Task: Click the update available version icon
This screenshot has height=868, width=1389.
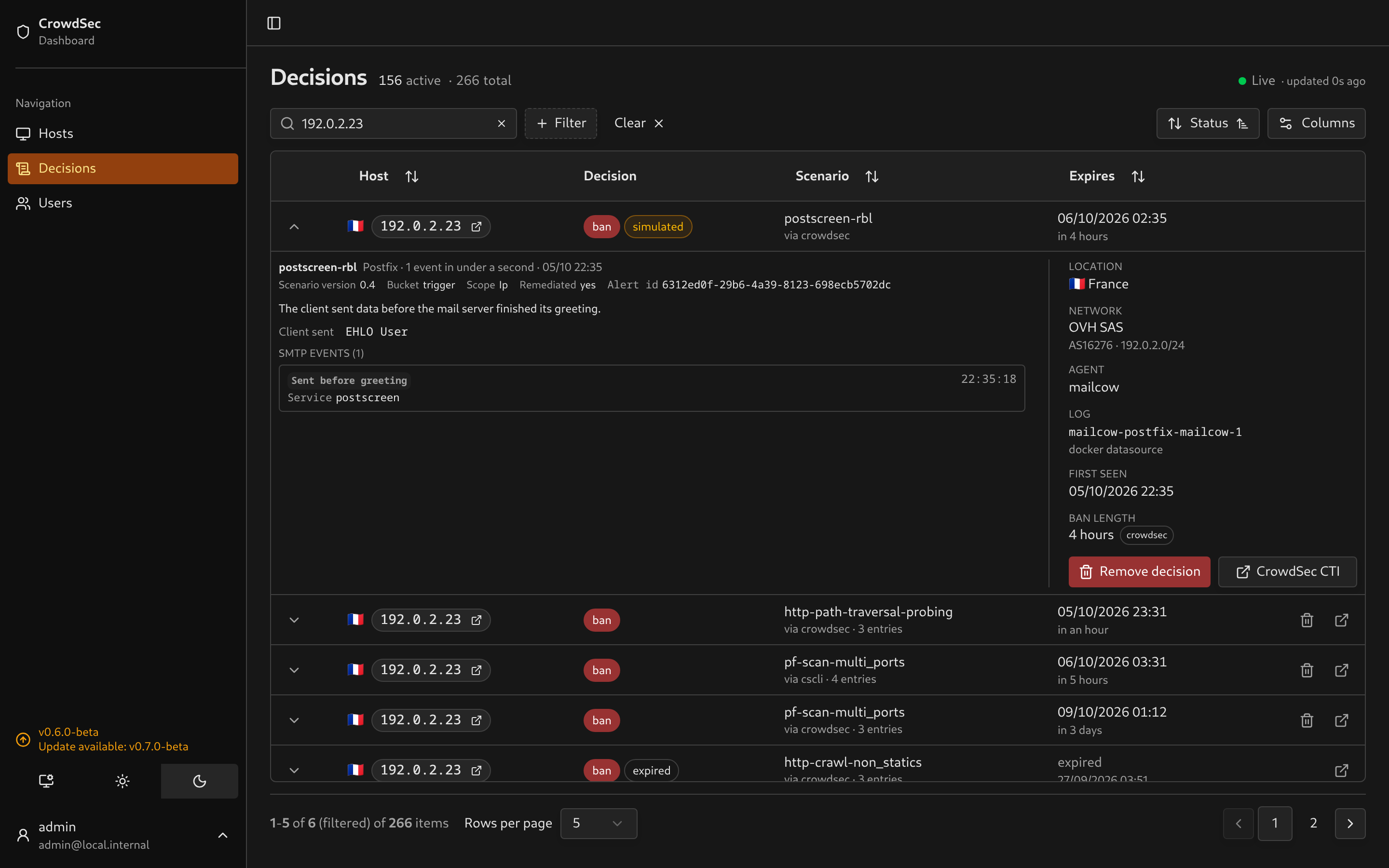Action: 23,739
